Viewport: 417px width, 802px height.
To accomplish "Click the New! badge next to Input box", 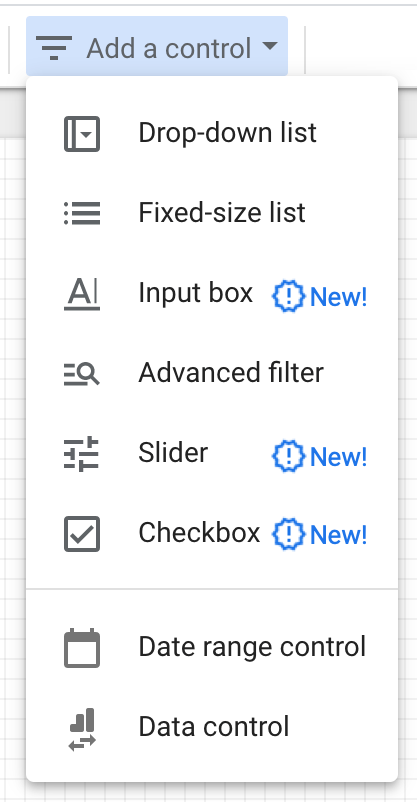I will (320, 296).
